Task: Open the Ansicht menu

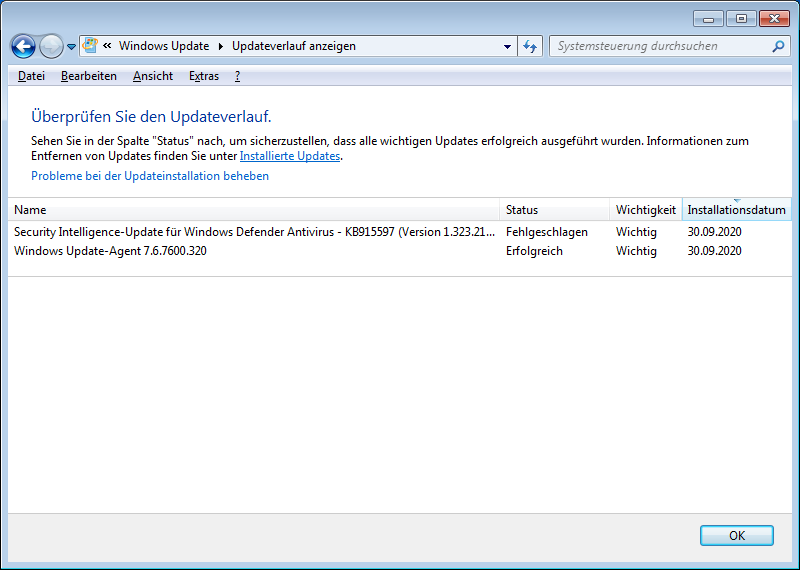Action: click(153, 76)
